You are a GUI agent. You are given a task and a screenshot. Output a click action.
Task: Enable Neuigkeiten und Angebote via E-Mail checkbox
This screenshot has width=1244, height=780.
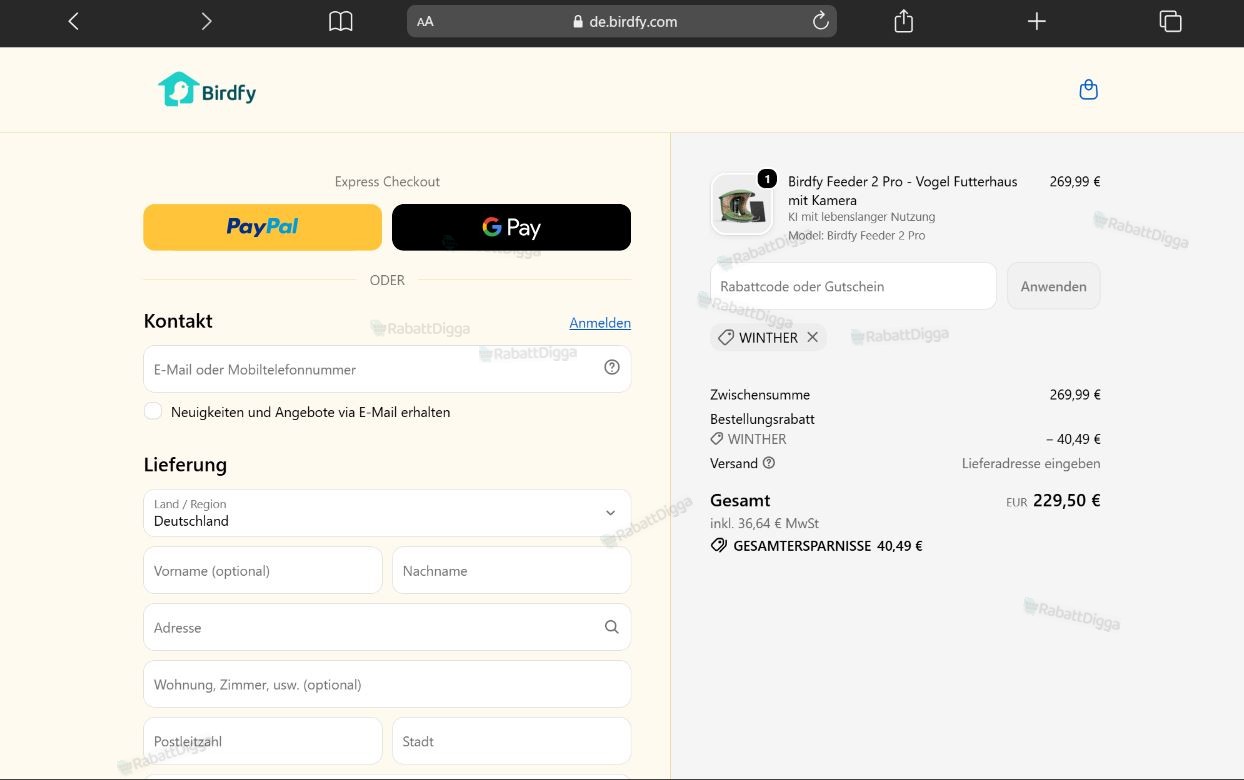[x=153, y=411]
